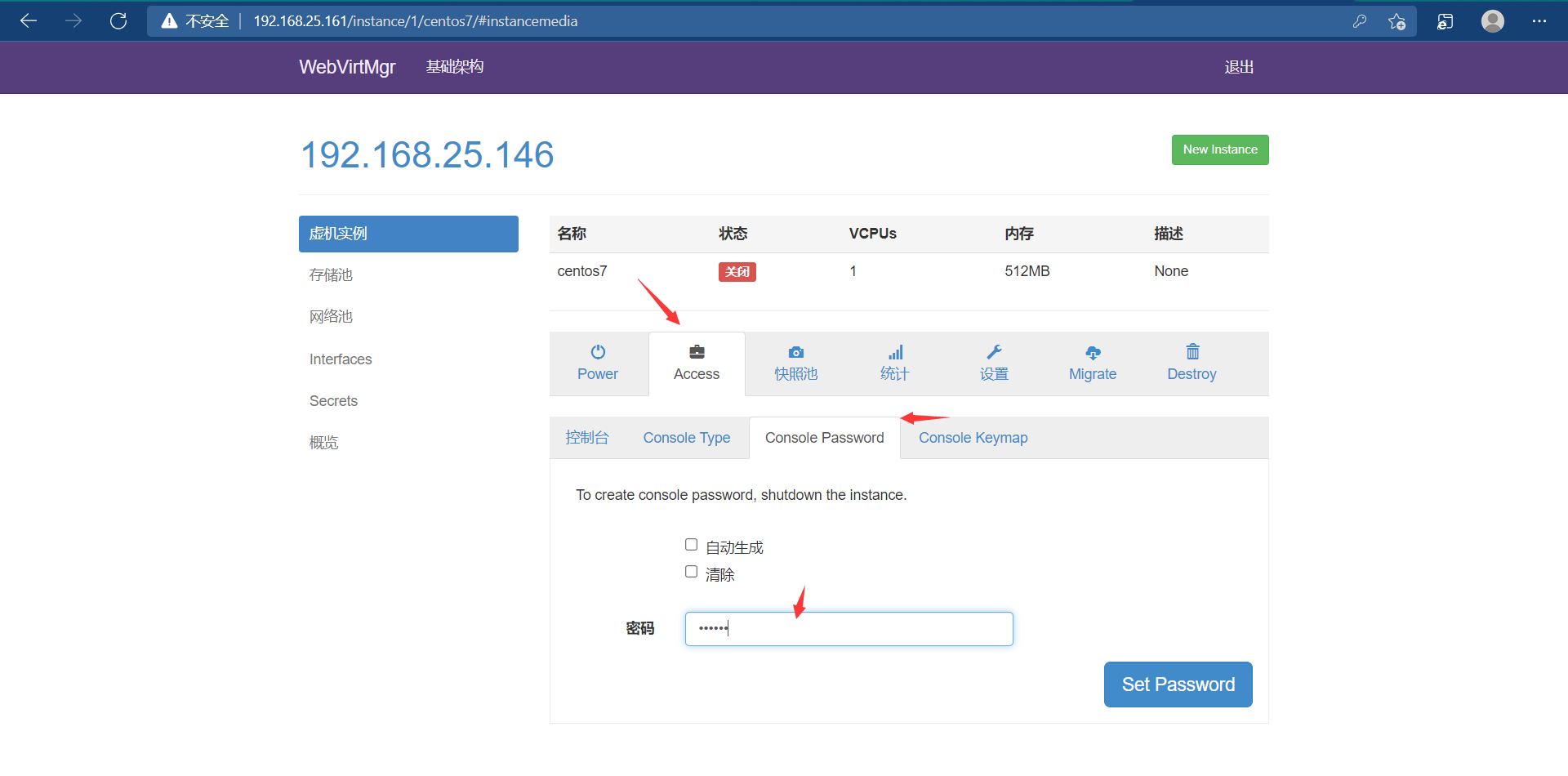This screenshot has width=1568, height=776.
Task: Click the Migrate cloud upload icon
Action: click(x=1093, y=352)
